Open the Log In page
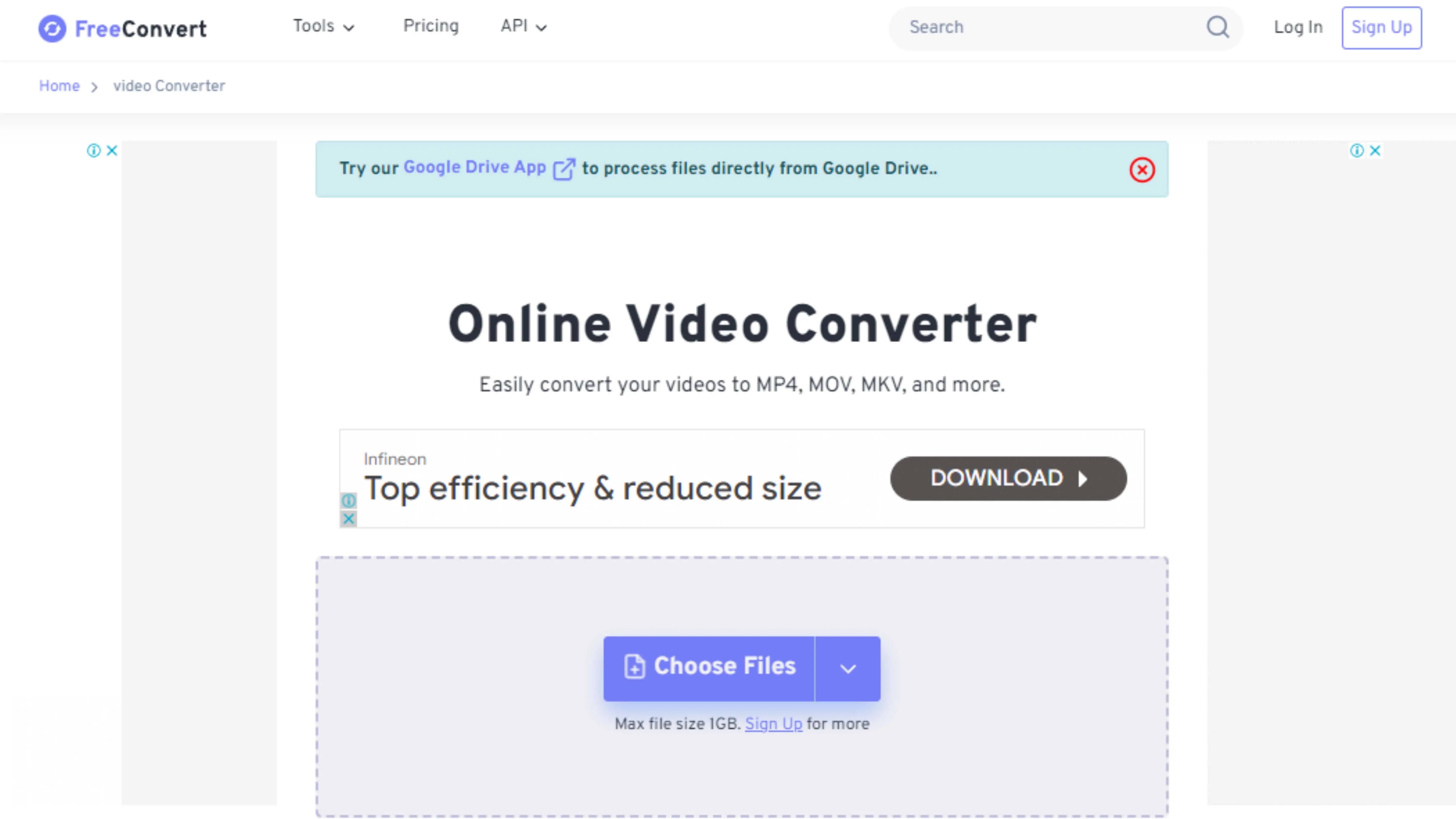 pyautogui.click(x=1298, y=27)
